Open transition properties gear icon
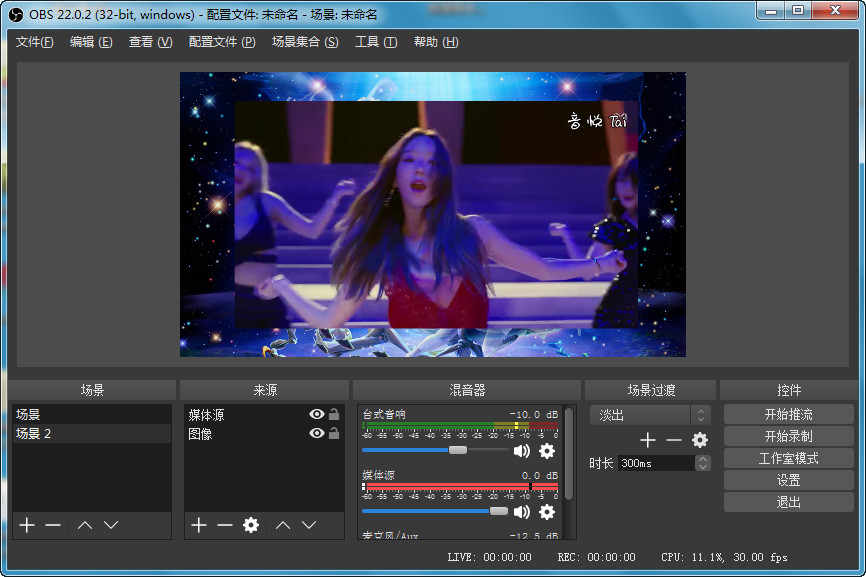This screenshot has width=866, height=577. [700, 440]
